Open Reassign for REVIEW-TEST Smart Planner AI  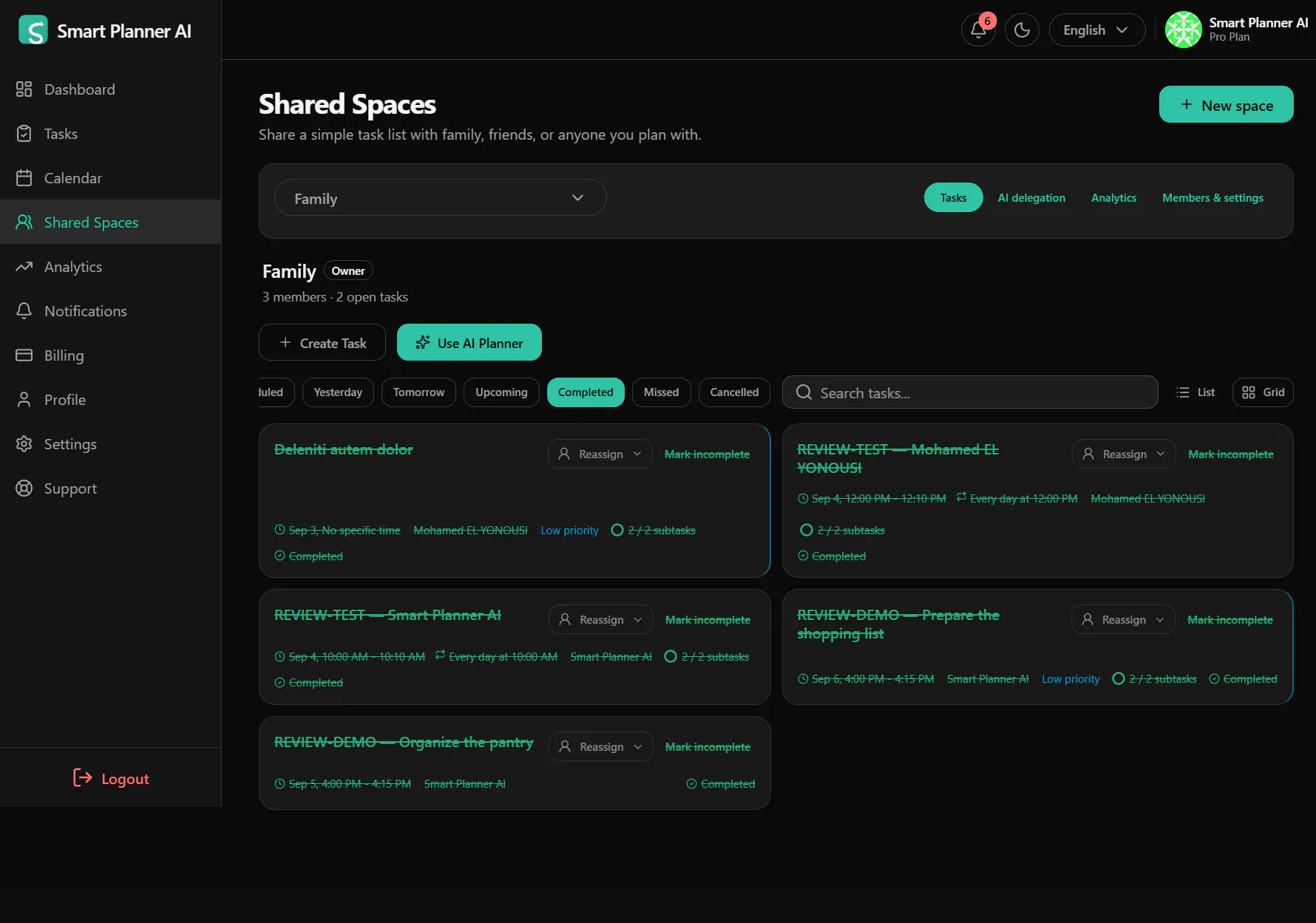(600, 619)
